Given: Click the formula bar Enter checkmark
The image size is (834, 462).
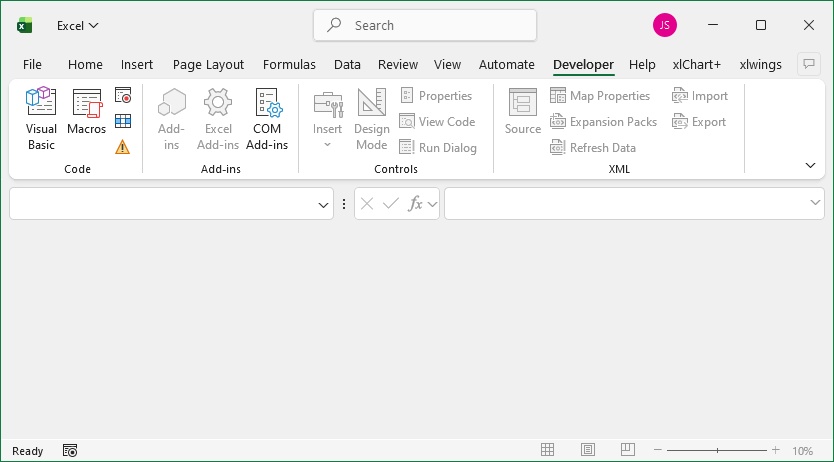Looking at the screenshot, I should pyautogui.click(x=391, y=204).
